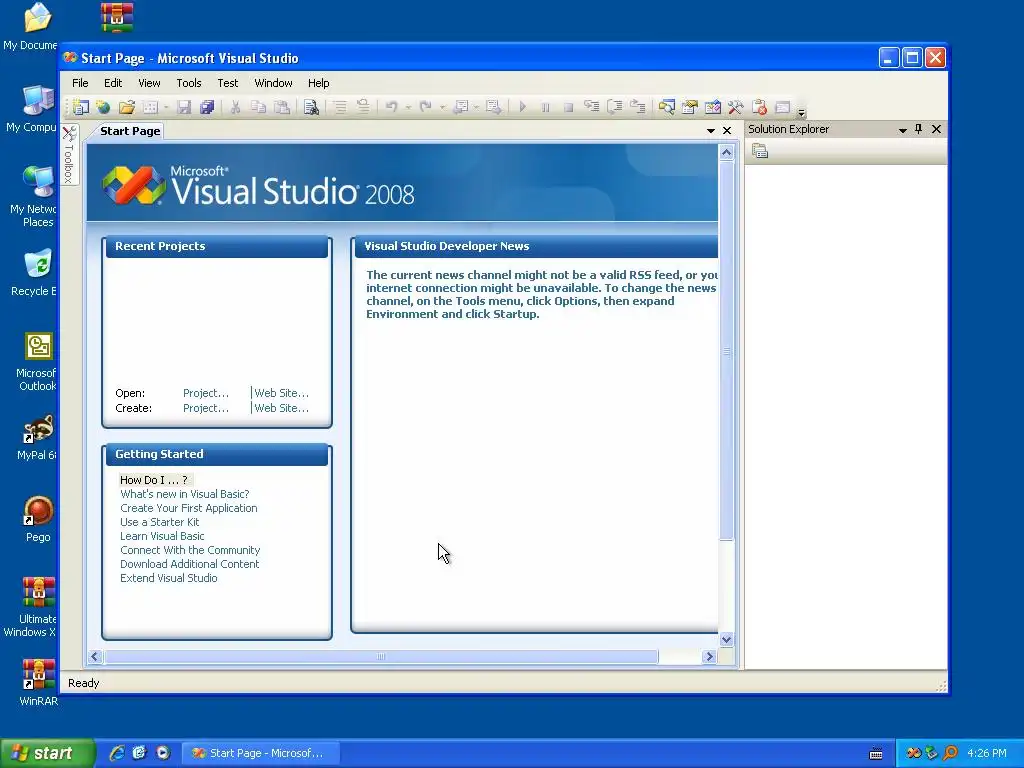Click Create Your First Application link
Viewport: 1024px width, 768px height.
[189, 508]
